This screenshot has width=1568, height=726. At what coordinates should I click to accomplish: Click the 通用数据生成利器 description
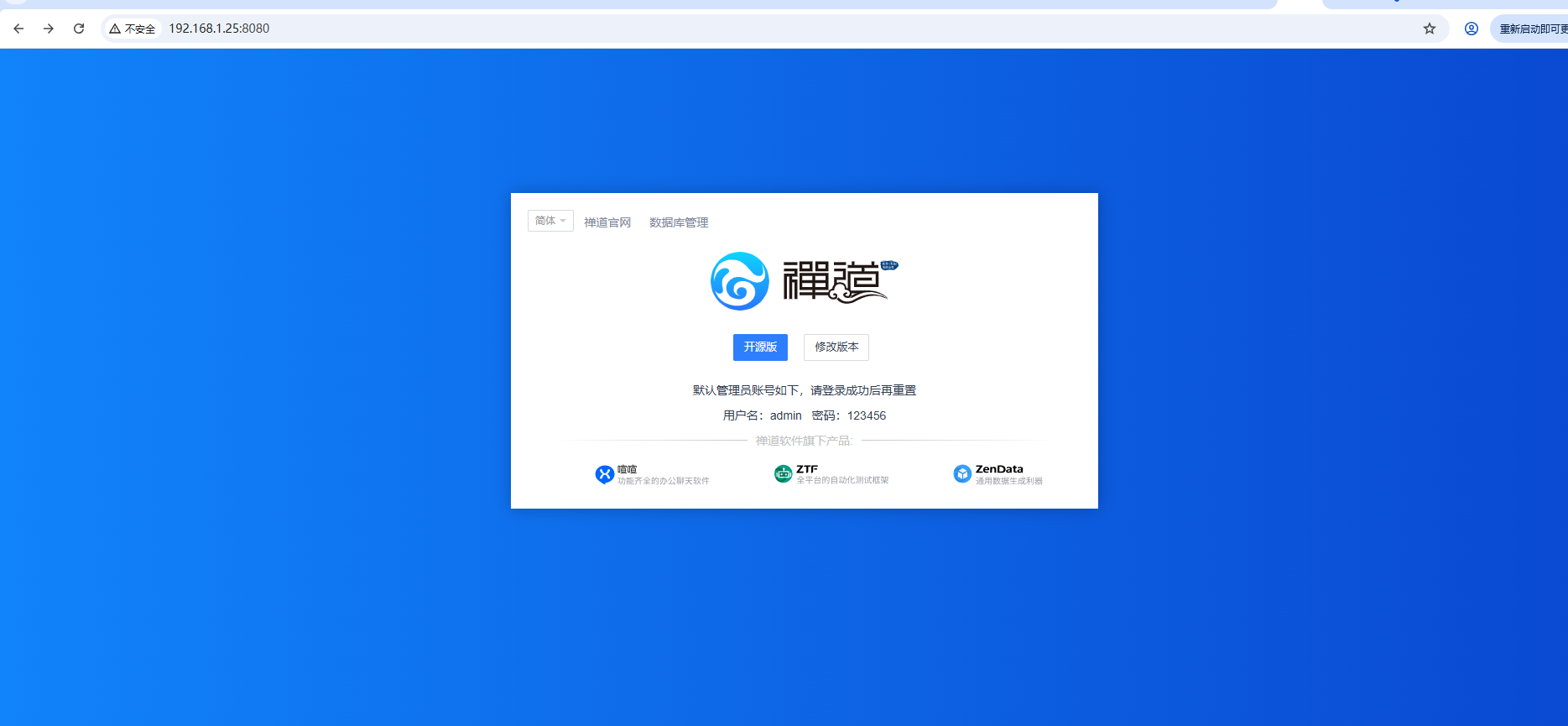(1009, 481)
